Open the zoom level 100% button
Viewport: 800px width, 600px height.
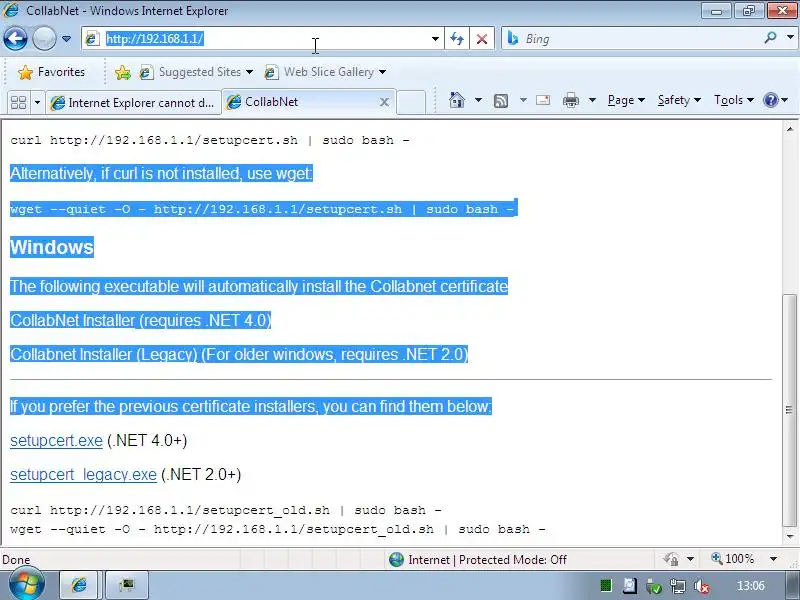click(x=732, y=559)
